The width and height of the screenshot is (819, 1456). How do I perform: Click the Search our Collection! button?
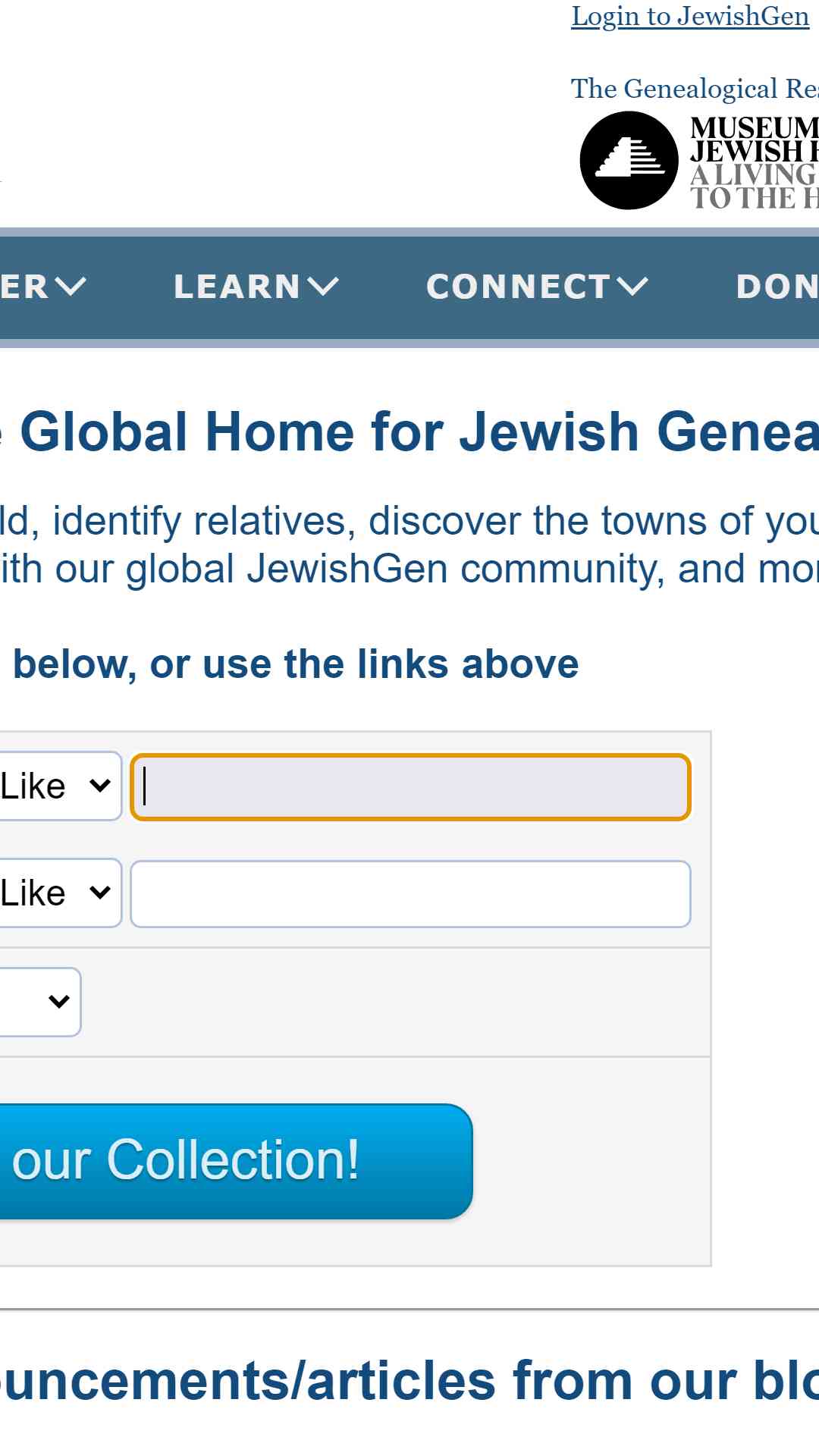(x=235, y=1161)
